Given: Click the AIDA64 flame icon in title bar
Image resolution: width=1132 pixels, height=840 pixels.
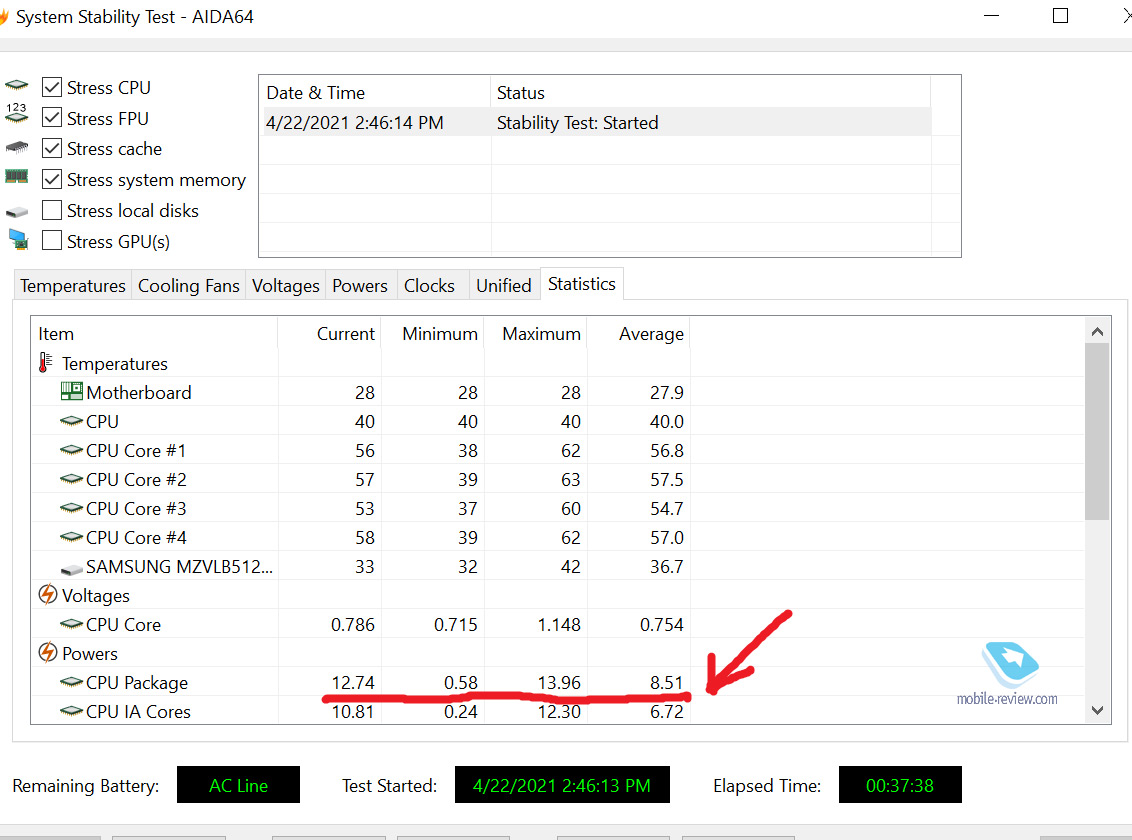Looking at the screenshot, I should 4,17.
